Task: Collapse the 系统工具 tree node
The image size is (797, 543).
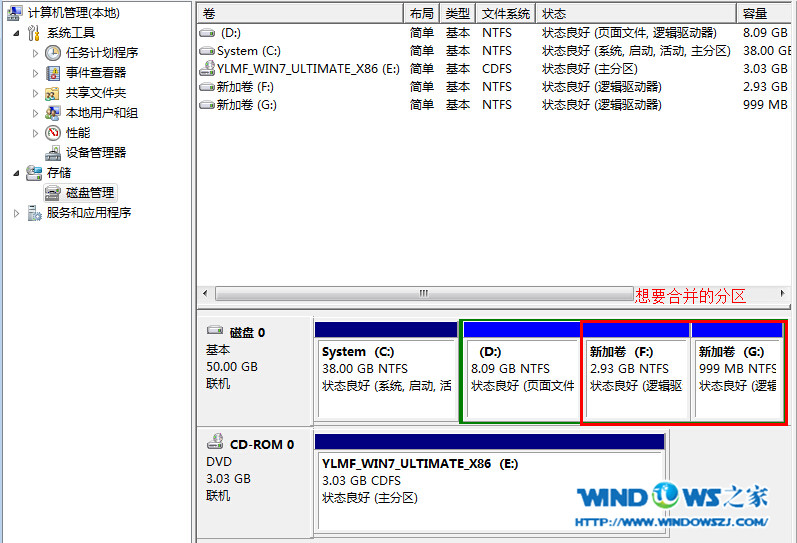Action: (x=17, y=33)
